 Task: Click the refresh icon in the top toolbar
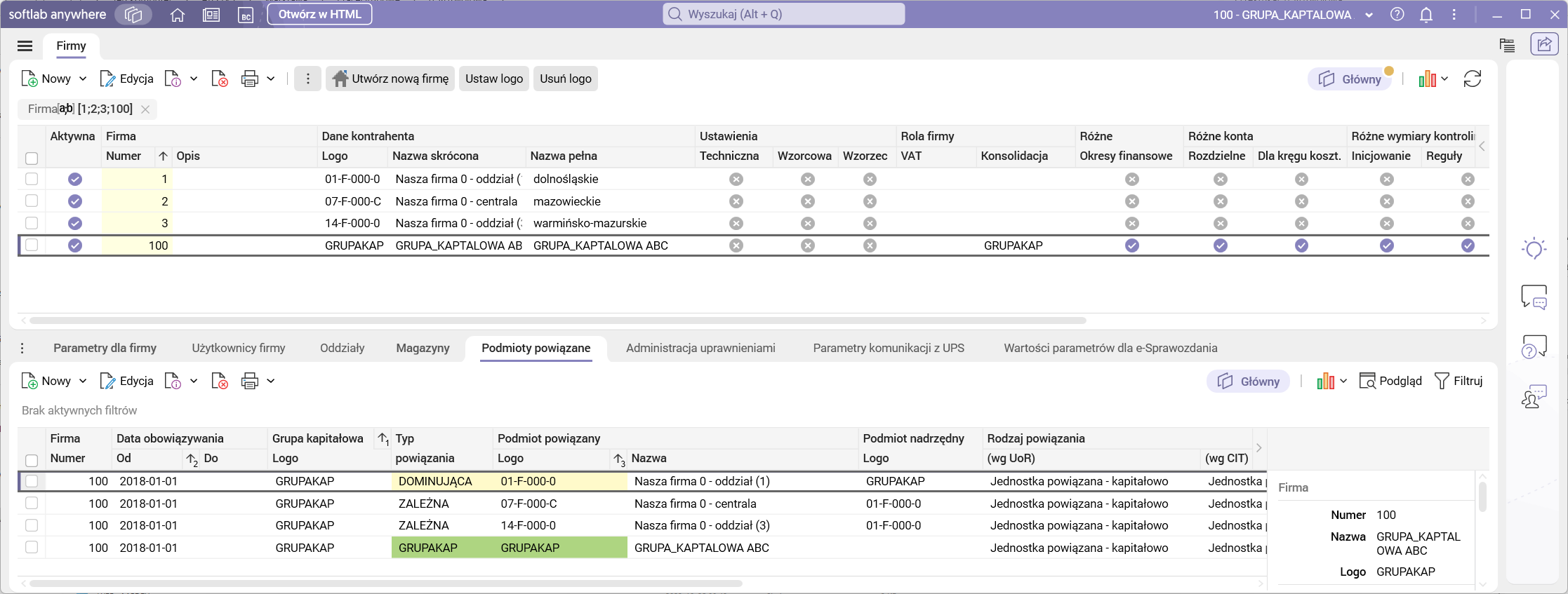(x=1472, y=79)
